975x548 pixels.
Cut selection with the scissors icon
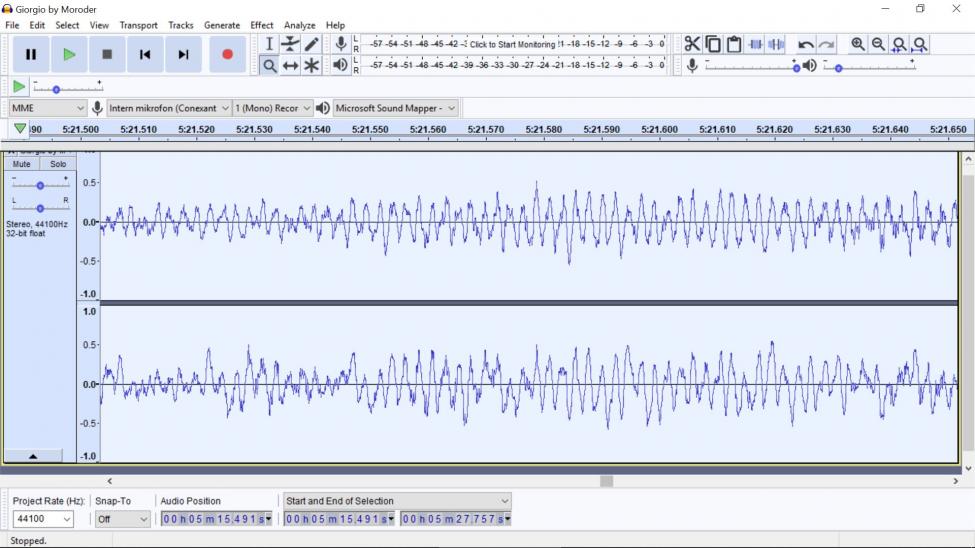692,44
